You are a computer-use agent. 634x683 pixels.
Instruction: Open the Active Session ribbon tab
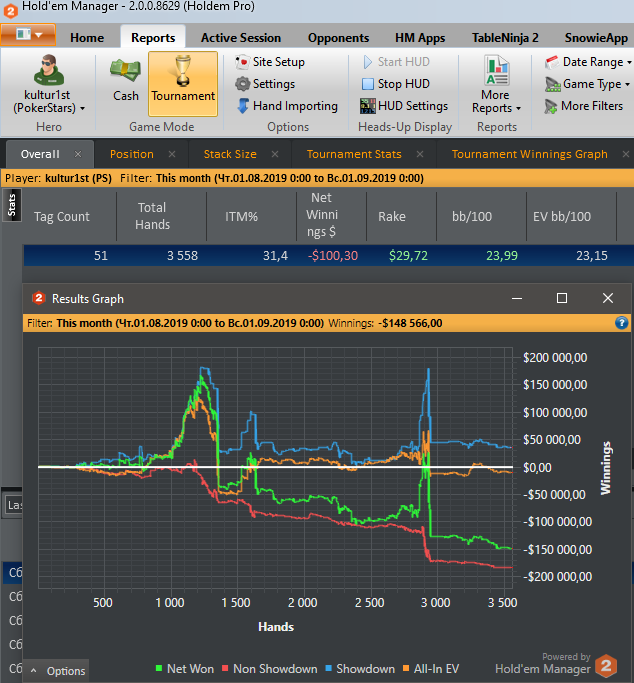tap(241, 38)
